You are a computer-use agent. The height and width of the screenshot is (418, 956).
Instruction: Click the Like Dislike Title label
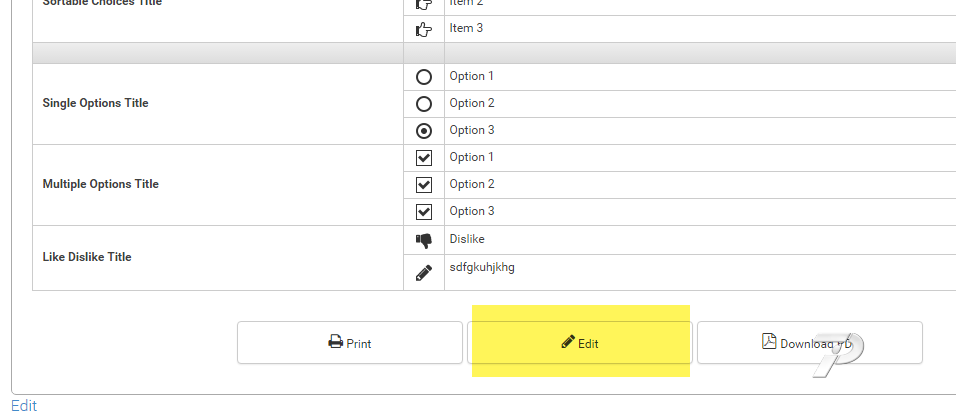[x=87, y=257]
